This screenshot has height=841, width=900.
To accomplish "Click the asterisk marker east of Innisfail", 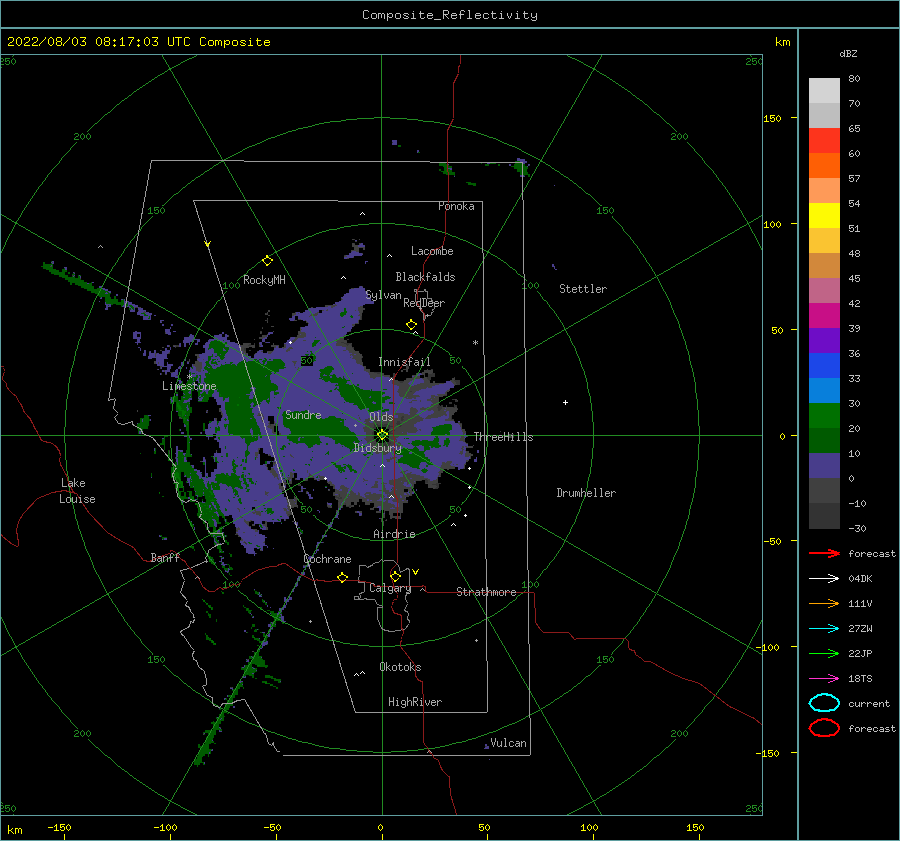I will point(475,343).
